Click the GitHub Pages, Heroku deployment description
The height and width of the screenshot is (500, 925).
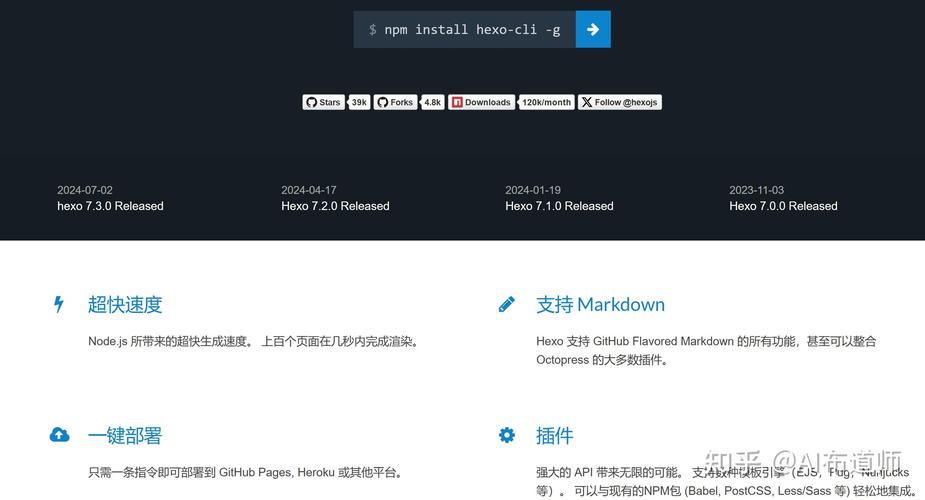click(246, 472)
